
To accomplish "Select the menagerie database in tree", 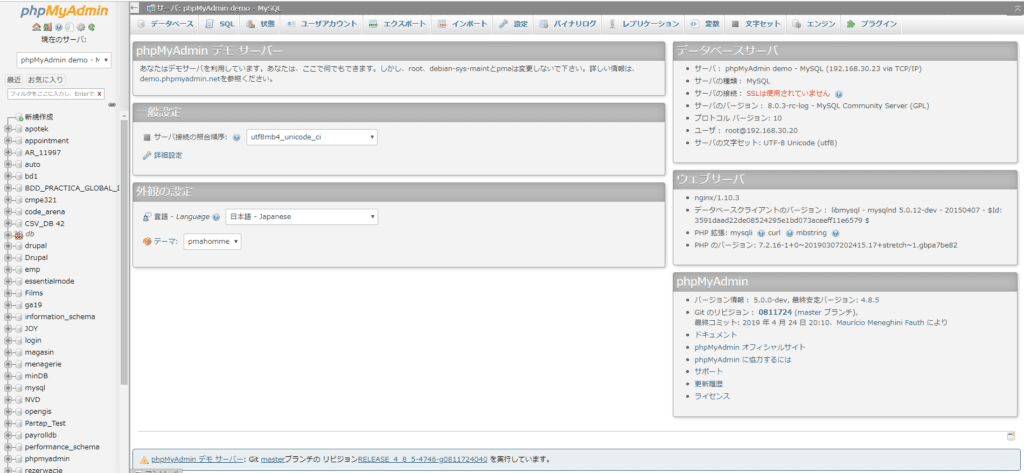I will (43, 364).
